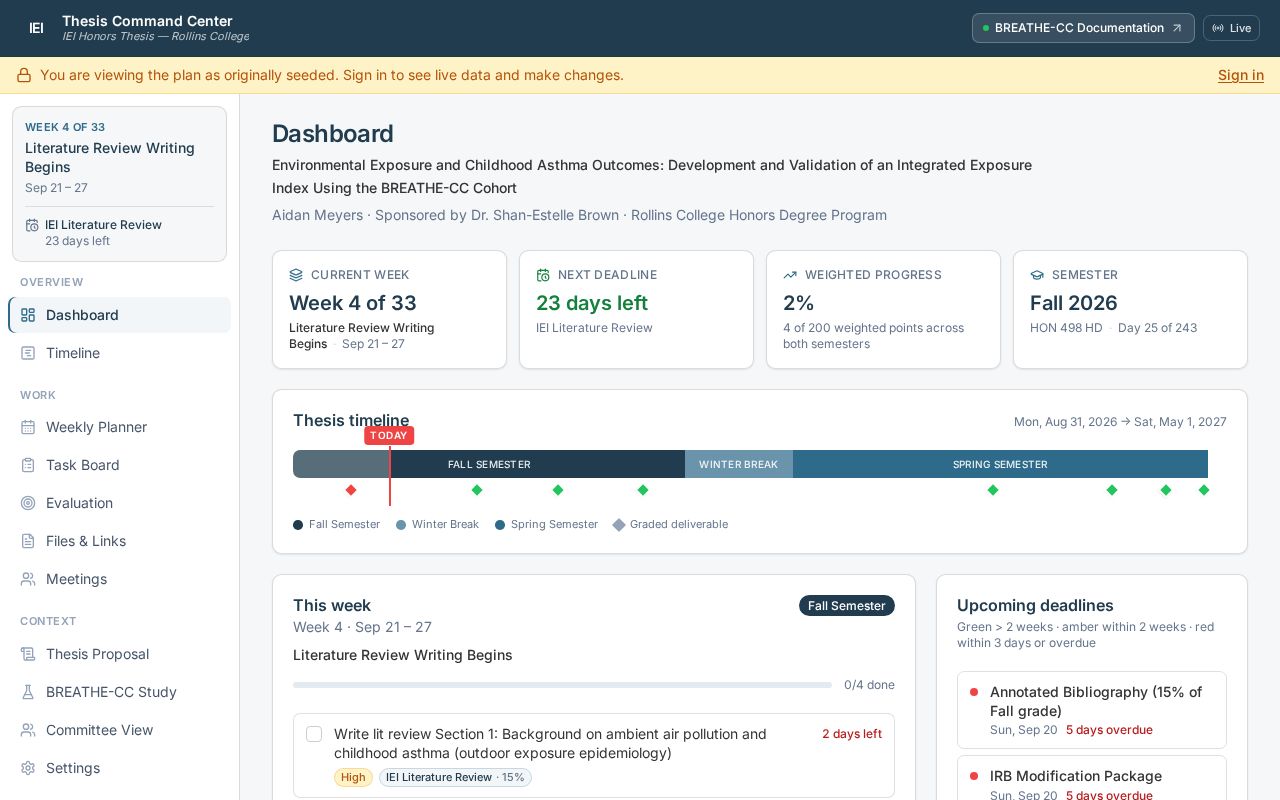Click the Settings gear icon

(28, 768)
